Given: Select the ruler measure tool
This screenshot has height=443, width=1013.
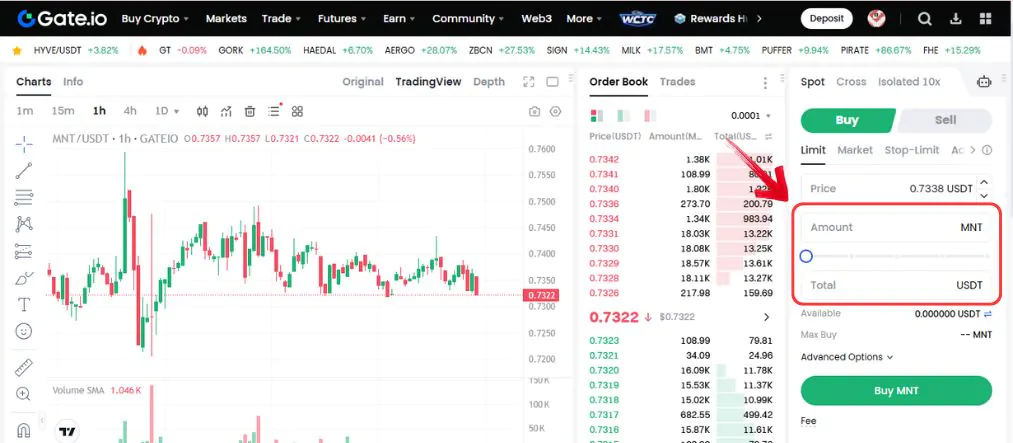Looking at the screenshot, I should (24, 367).
